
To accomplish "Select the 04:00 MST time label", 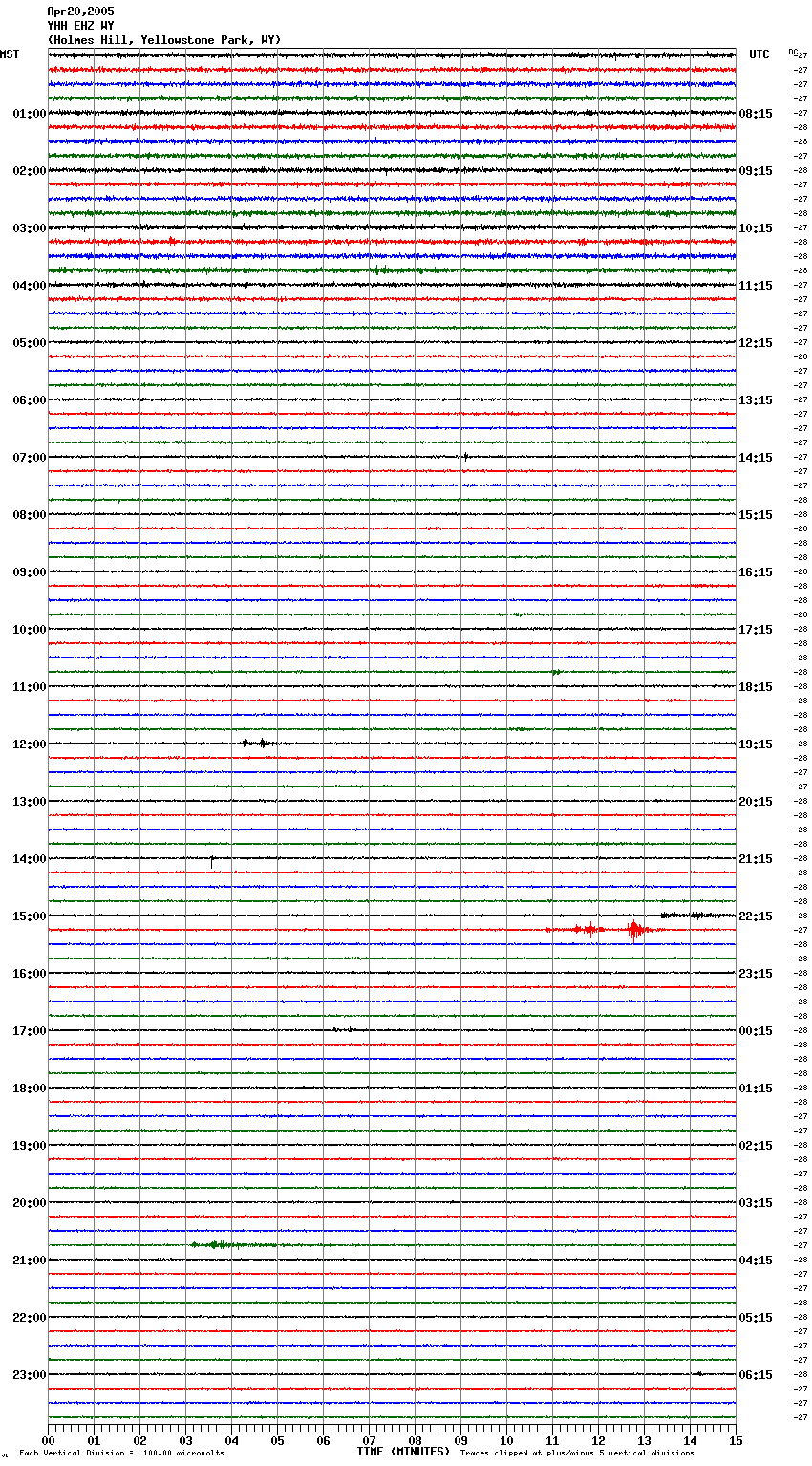I will click(x=30, y=286).
